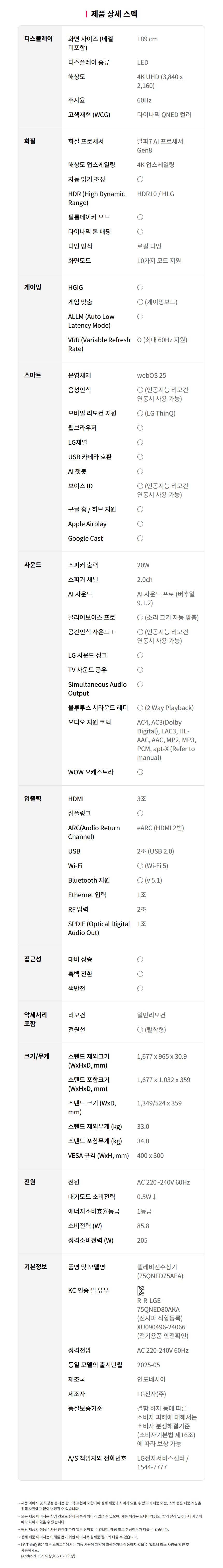Click the 디스플레이 section label
The image size is (223, 1568).
(38, 39)
